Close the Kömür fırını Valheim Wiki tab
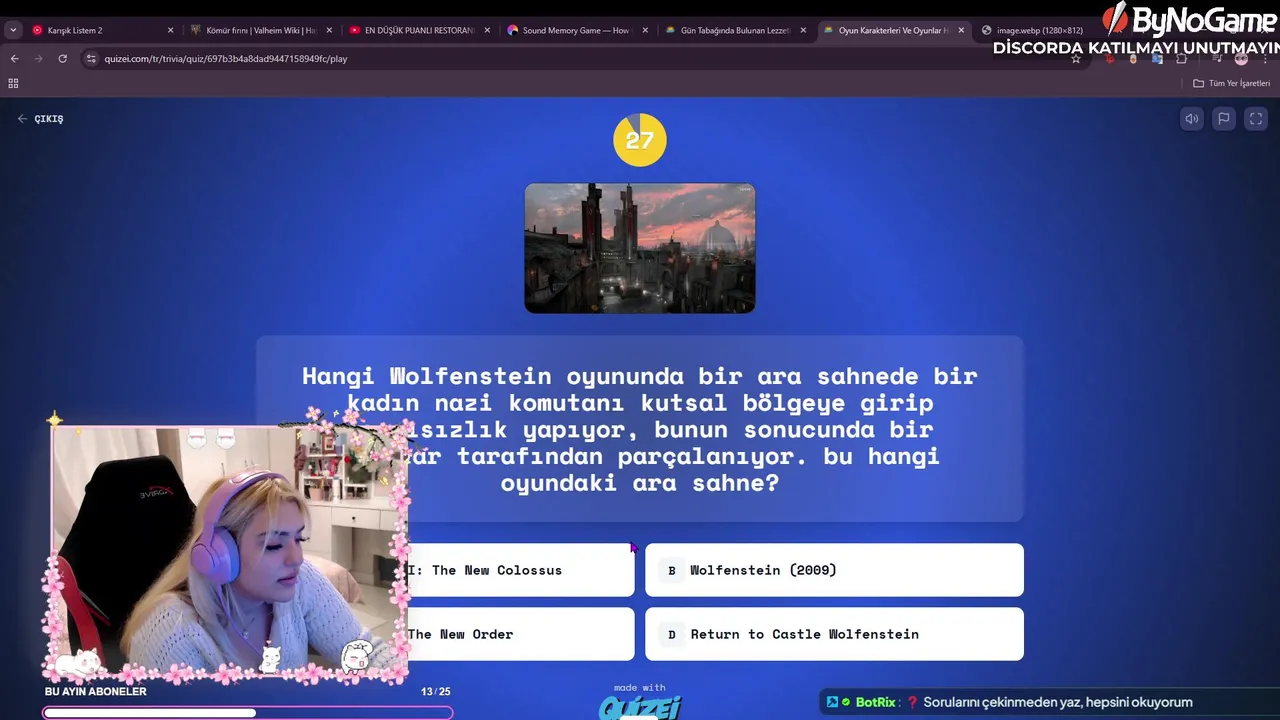The width and height of the screenshot is (1280, 720). (329, 30)
